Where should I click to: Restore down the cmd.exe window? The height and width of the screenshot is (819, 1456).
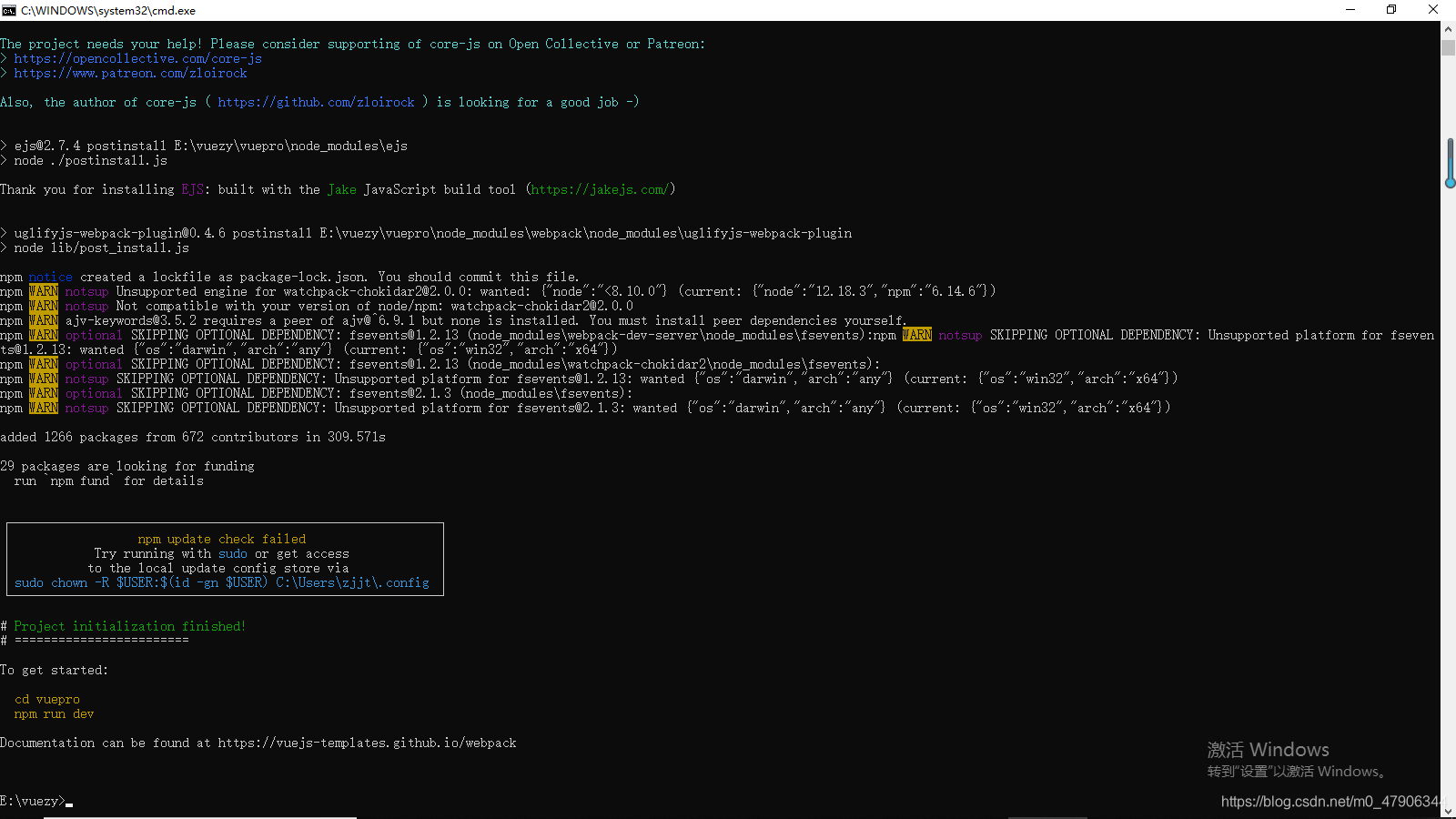pos(1391,10)
